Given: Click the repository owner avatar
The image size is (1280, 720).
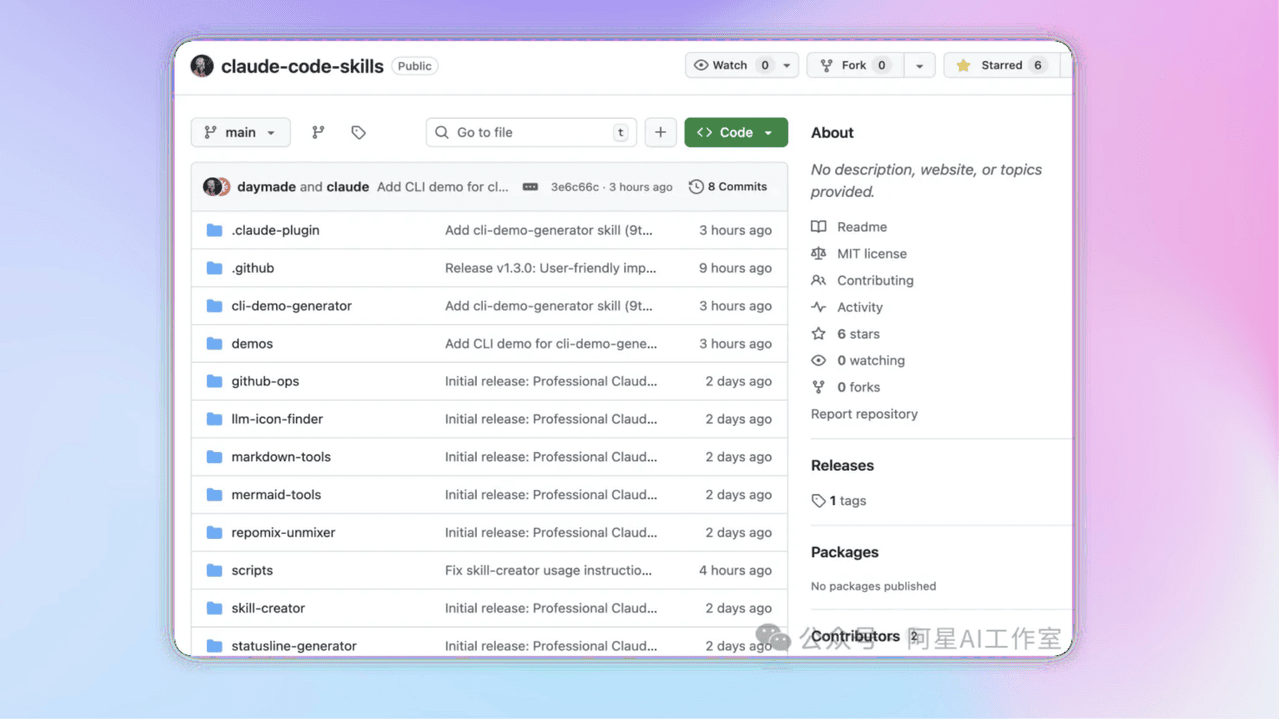Looking at the screenshot, I should [202, 66].
